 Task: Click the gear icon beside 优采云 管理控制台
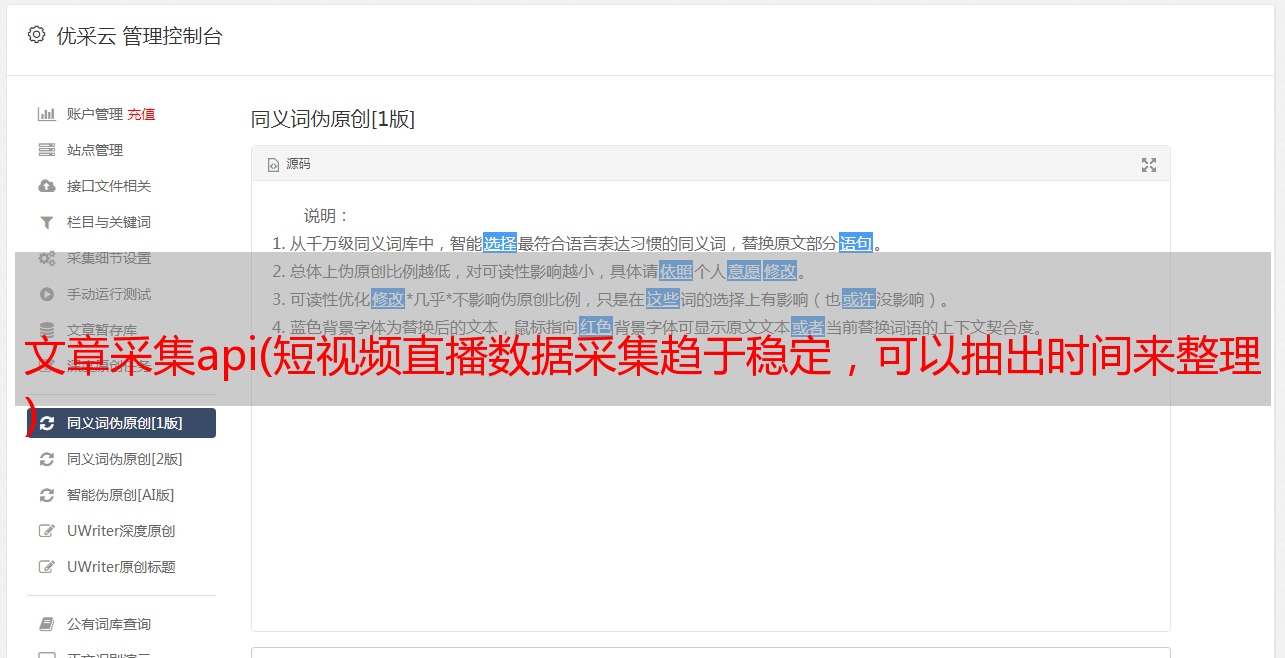coord(36,35)
